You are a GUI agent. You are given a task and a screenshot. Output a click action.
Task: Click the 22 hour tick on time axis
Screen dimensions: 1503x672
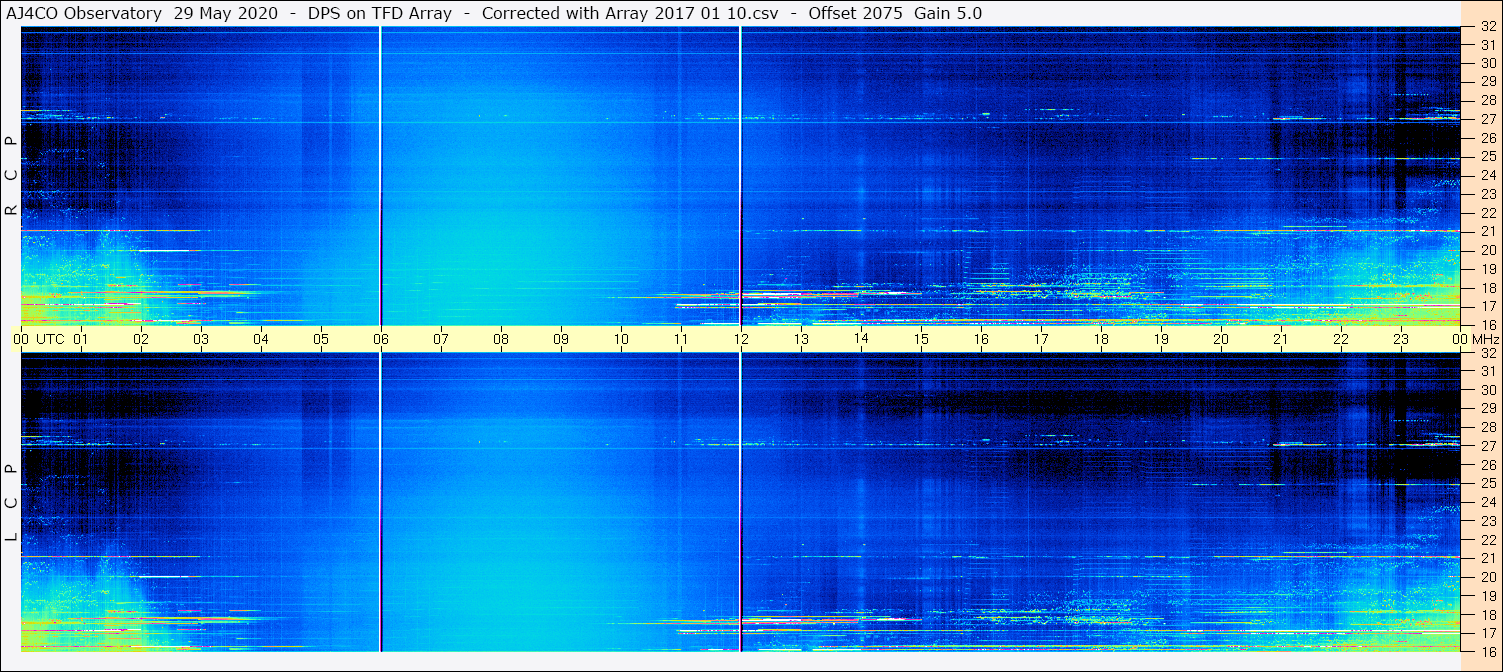1341,339
